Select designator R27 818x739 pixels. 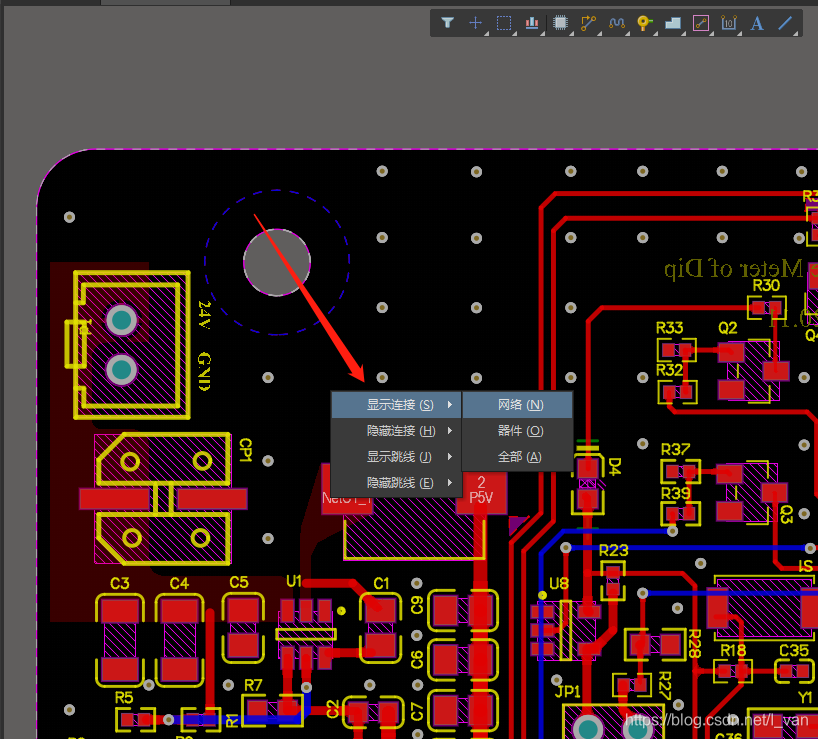pyautogui.click(x=665, y=685)
